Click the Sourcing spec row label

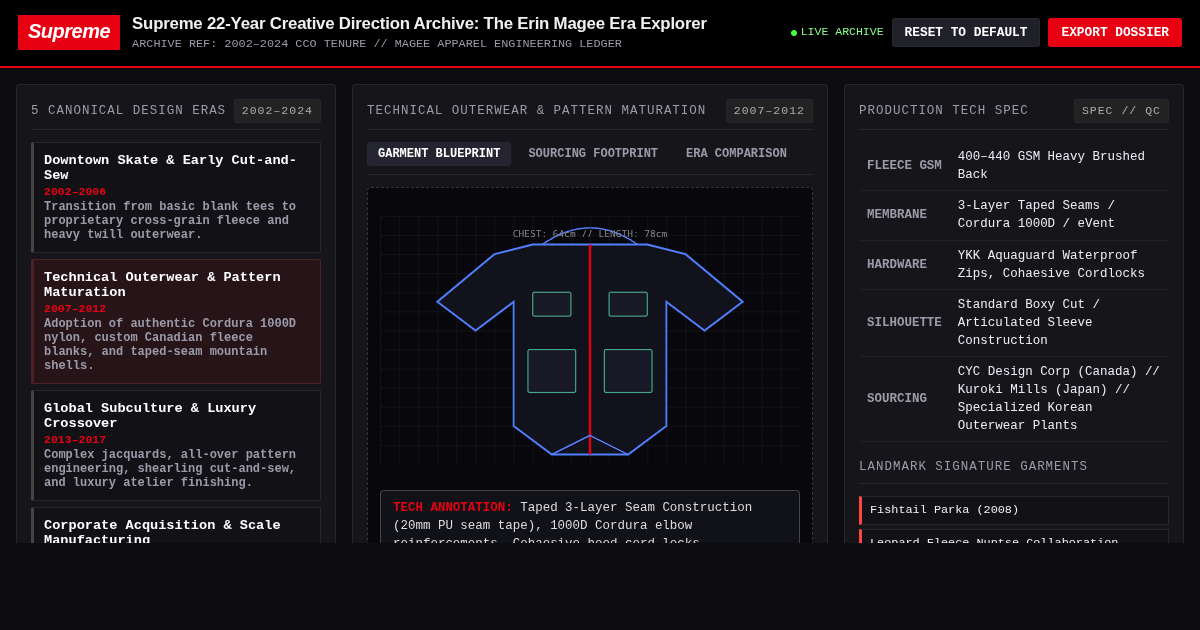tap(897, 399)
